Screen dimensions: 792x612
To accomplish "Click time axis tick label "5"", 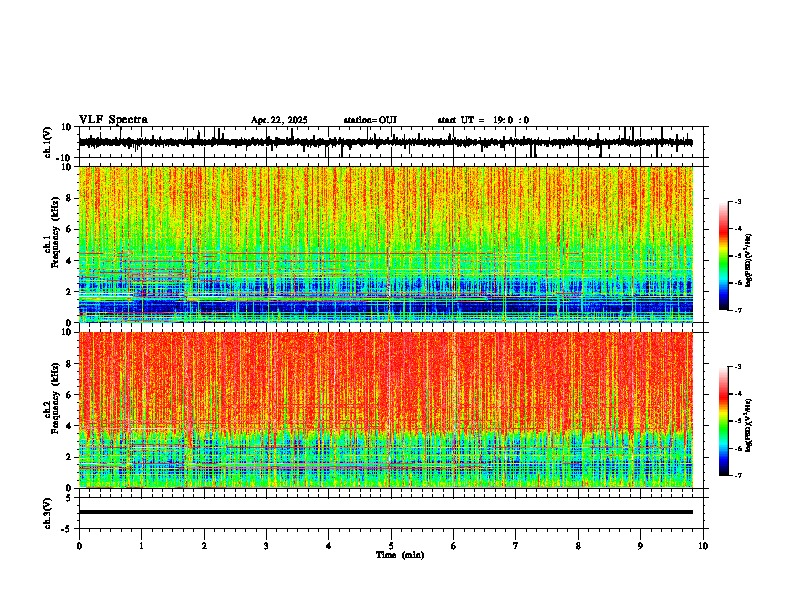I will point(391,546).
